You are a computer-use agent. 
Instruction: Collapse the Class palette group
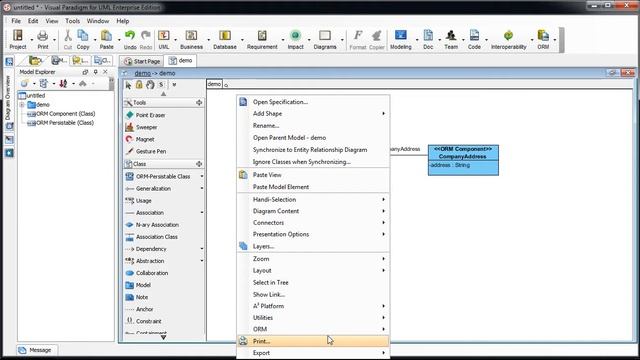tap(199, 164)
